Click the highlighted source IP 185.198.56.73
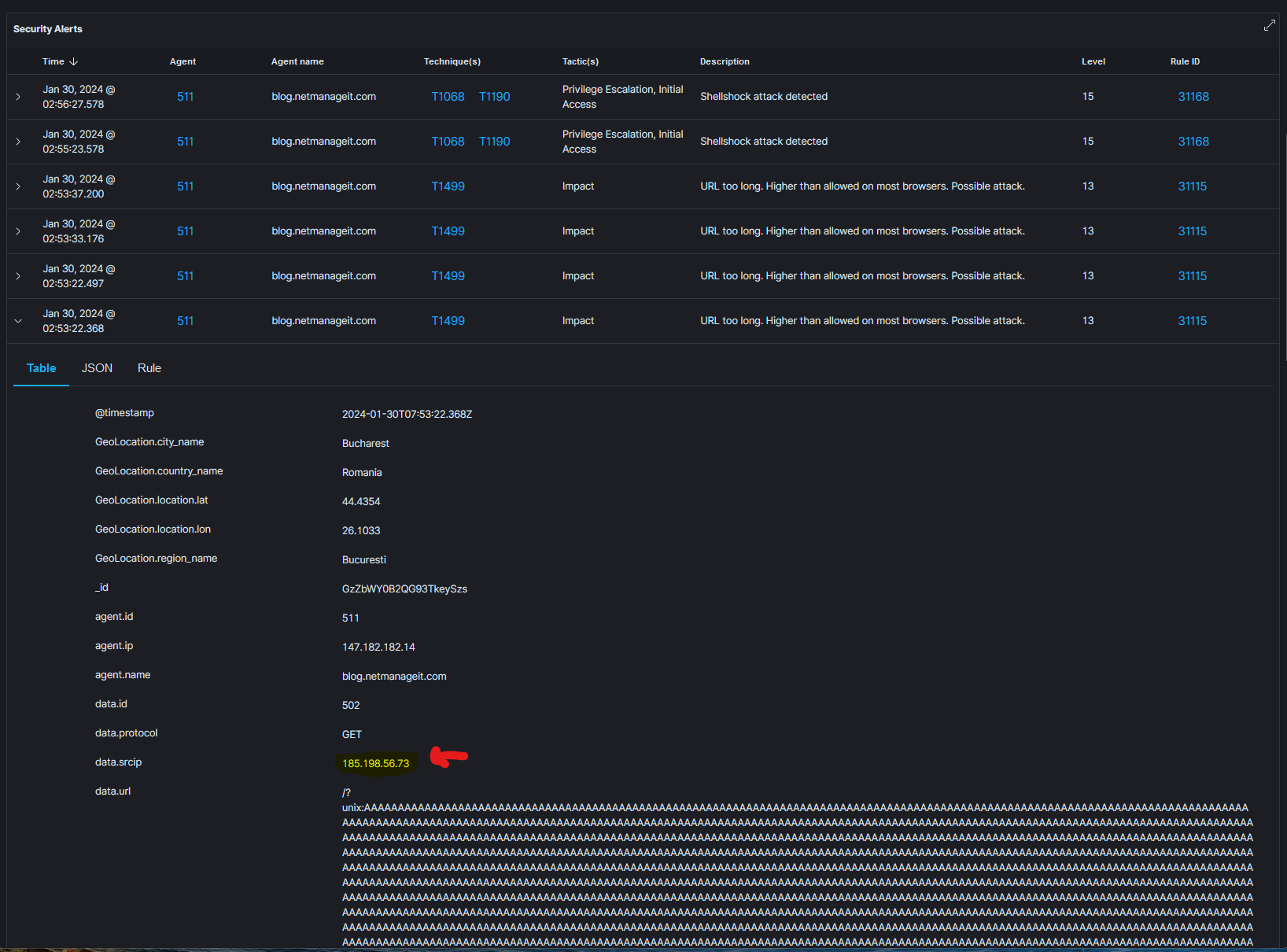Image resolution: width=1287 pixels, height=952 pixels. pyautogui.click(x=375, y=763)
